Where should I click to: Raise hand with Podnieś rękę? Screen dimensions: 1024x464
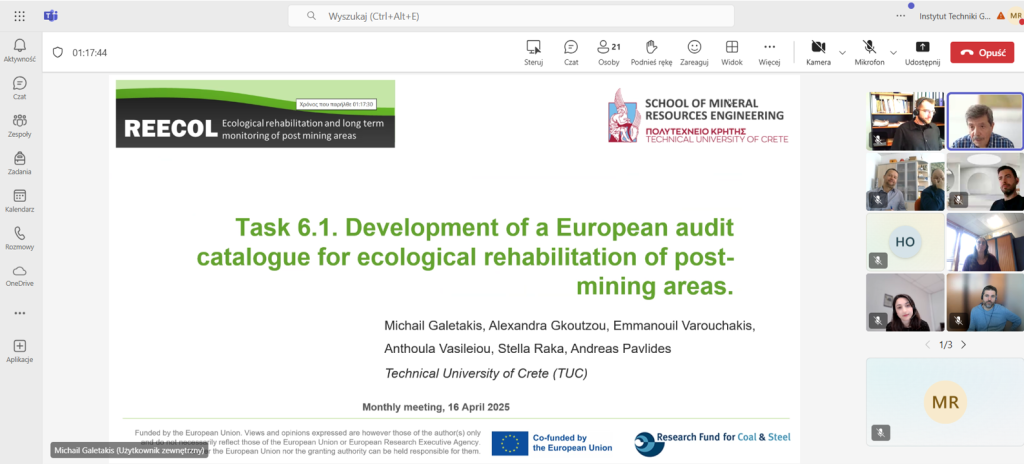click(x=651, y=52)
